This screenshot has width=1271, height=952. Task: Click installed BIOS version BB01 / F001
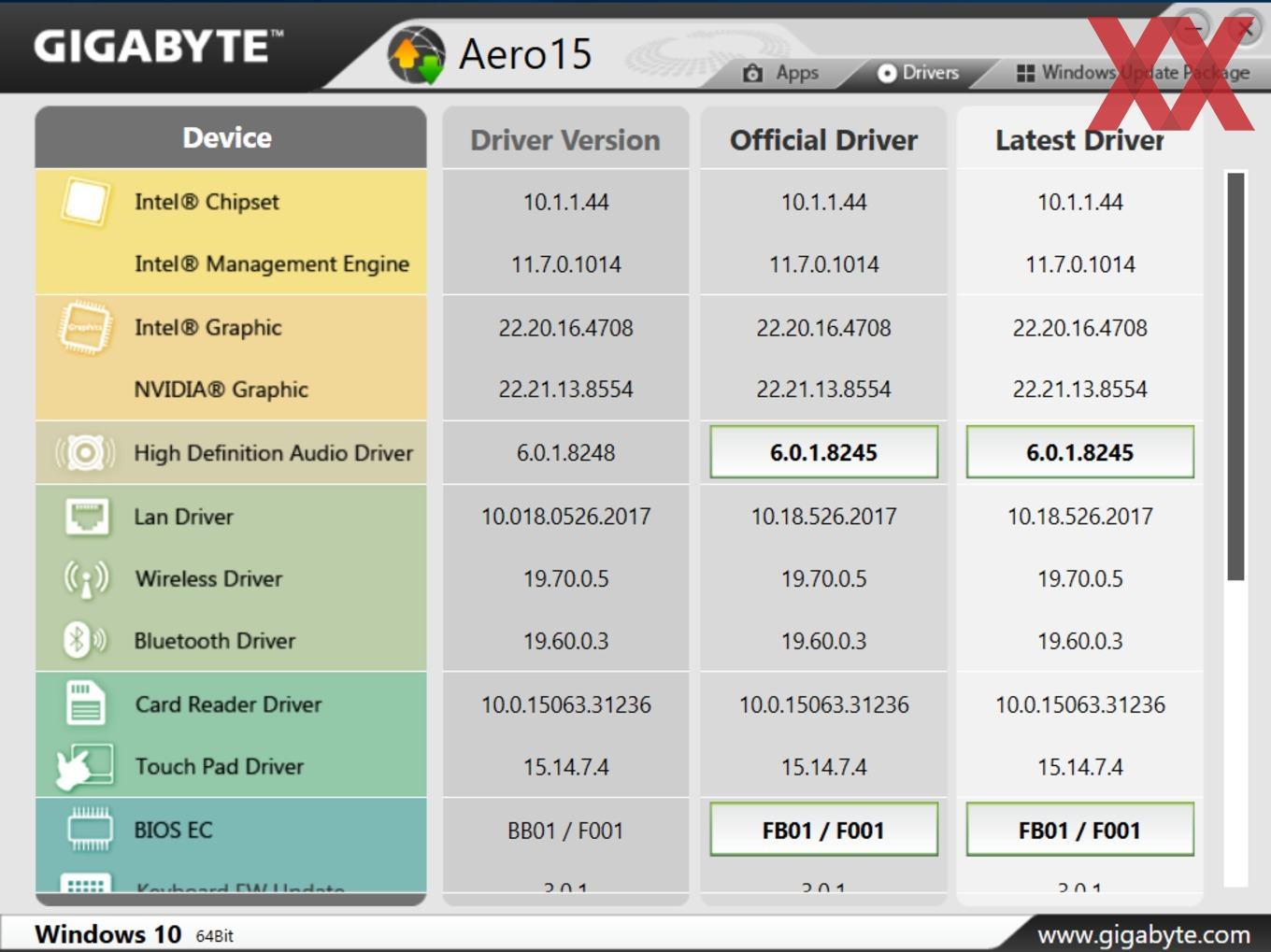[x=565, y=831]
